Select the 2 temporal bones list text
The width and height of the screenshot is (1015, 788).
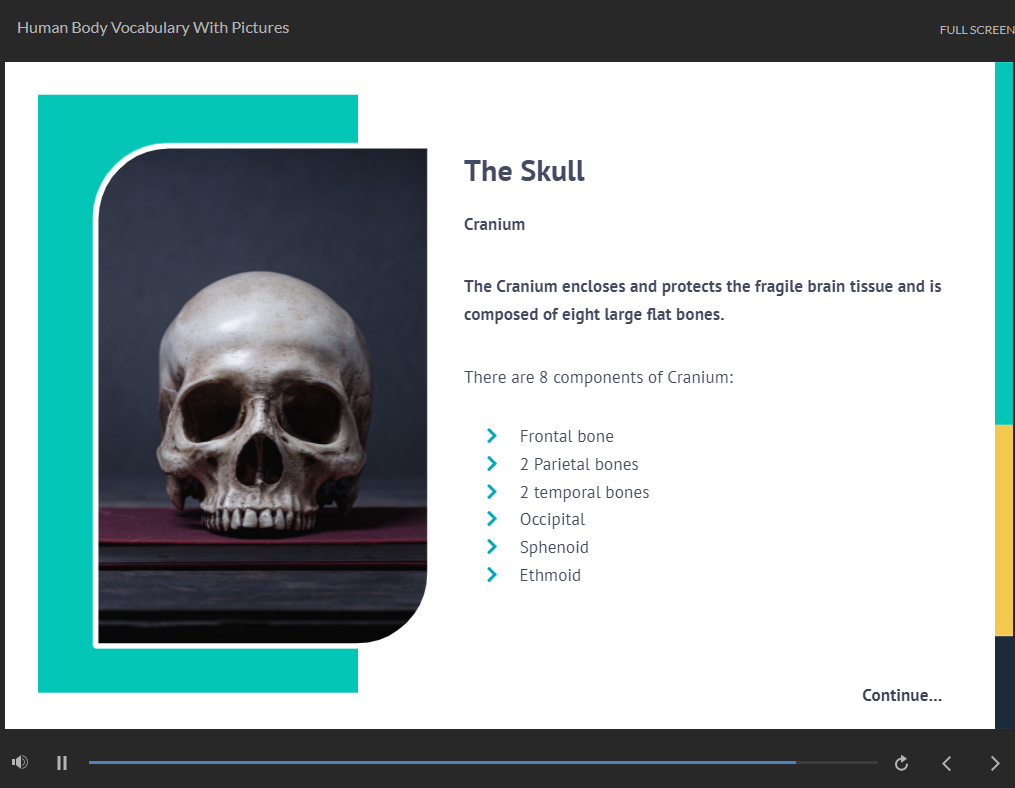coord(584,492)
